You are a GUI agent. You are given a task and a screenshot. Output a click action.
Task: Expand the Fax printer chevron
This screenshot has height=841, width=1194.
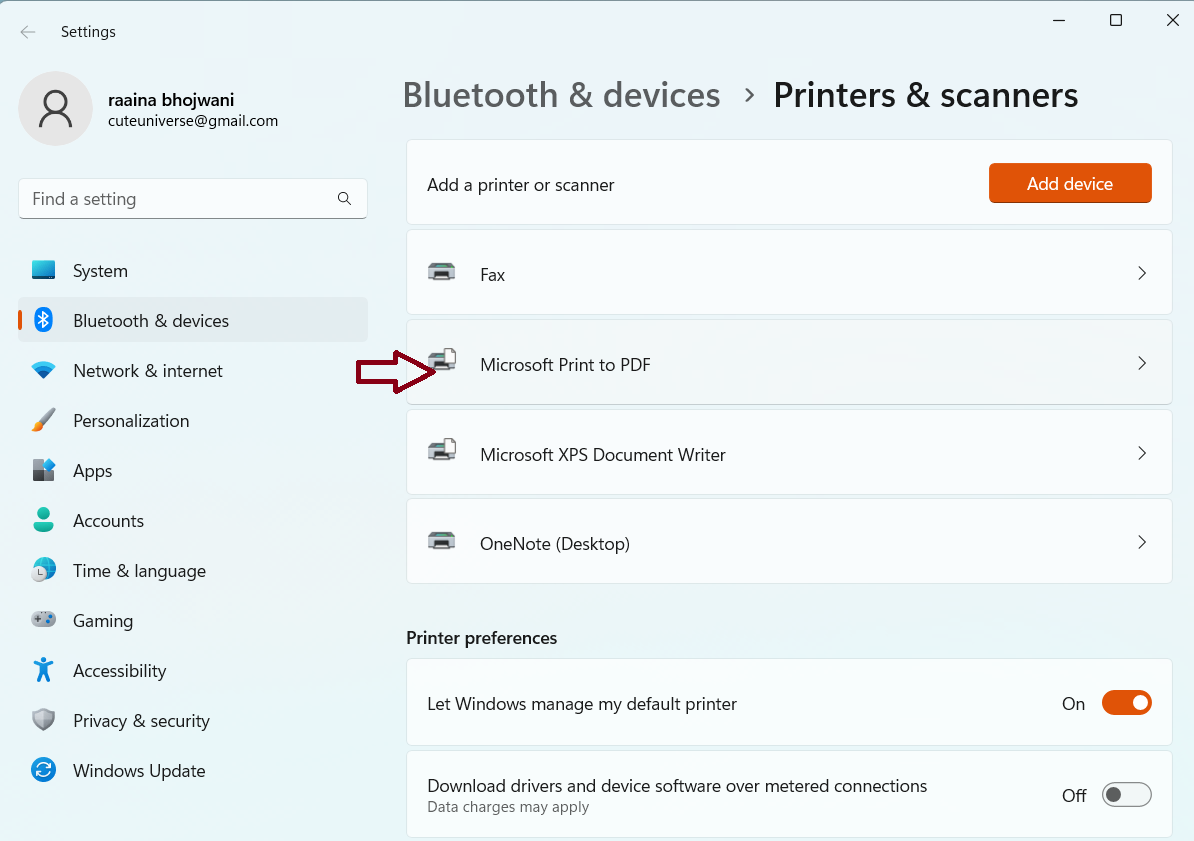tap(1141, 273)
